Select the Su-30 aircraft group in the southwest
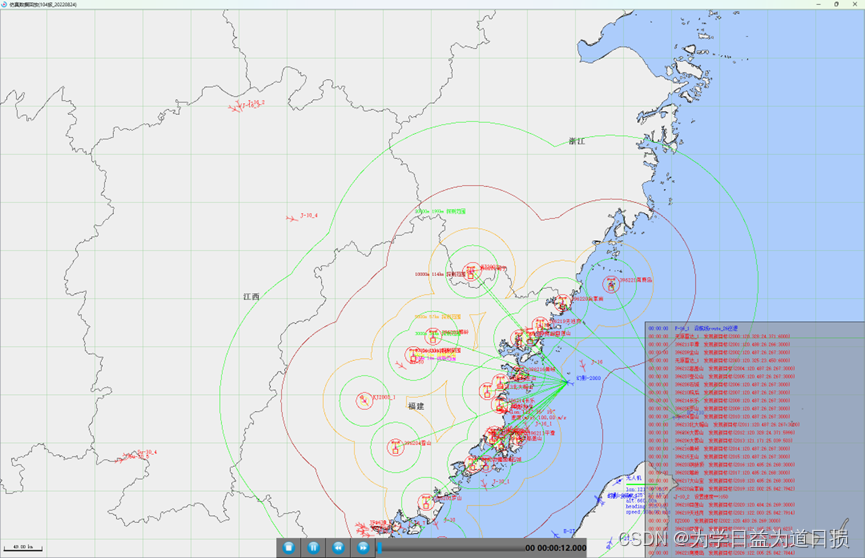Image resolution: width=865 pixels, height=558 pixels. point(126,458)
